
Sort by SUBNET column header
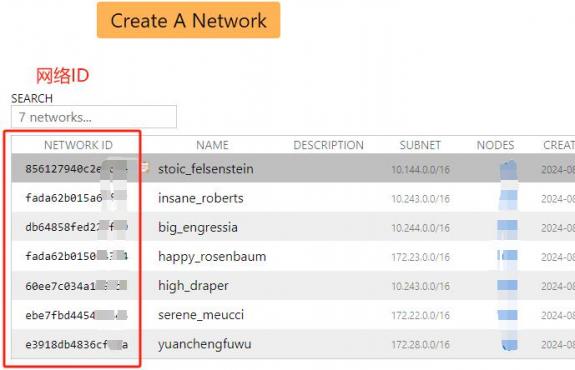[x=420, y=145]
